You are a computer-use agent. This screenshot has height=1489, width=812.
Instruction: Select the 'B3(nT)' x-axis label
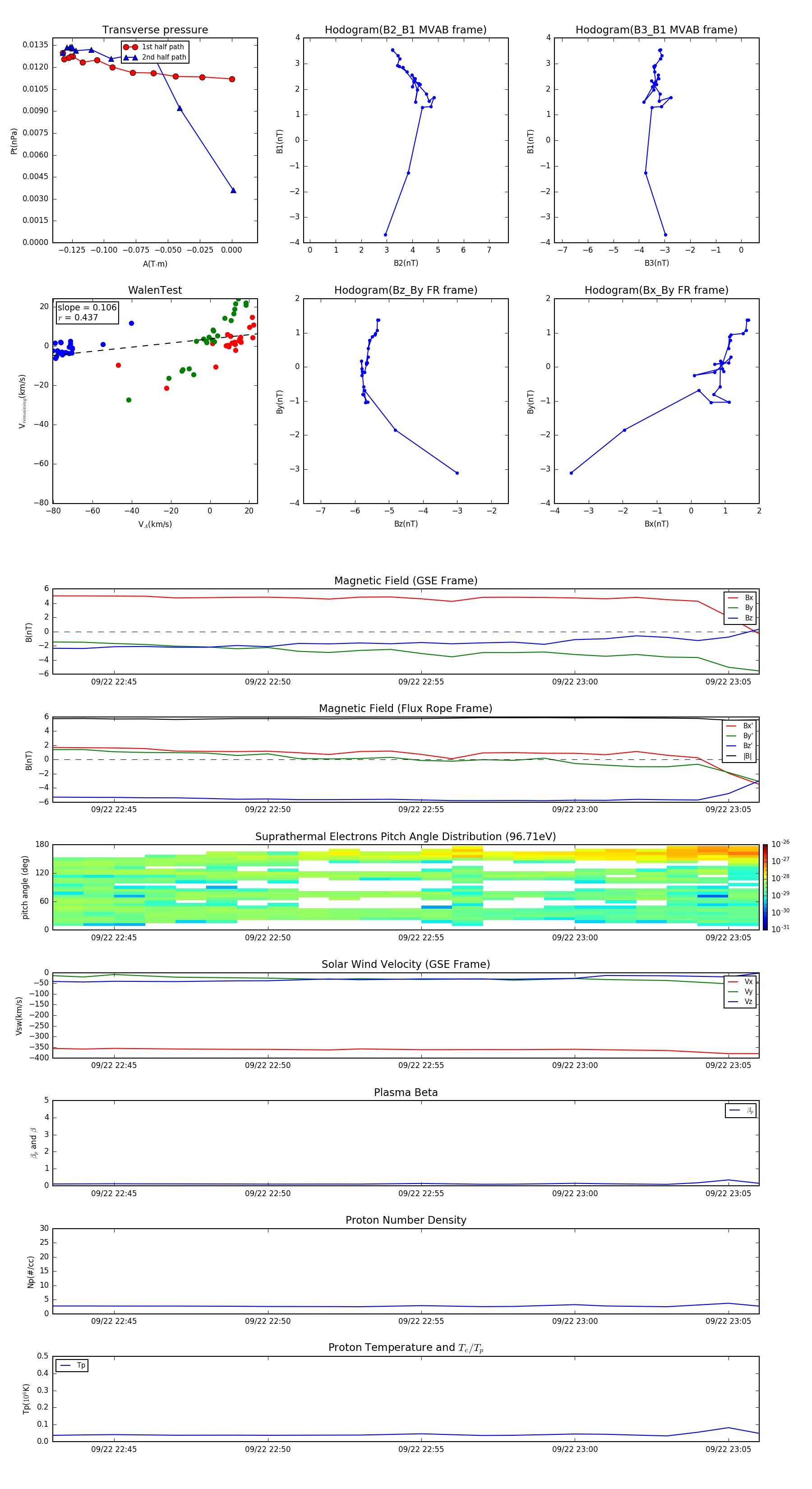pos(656,263)
